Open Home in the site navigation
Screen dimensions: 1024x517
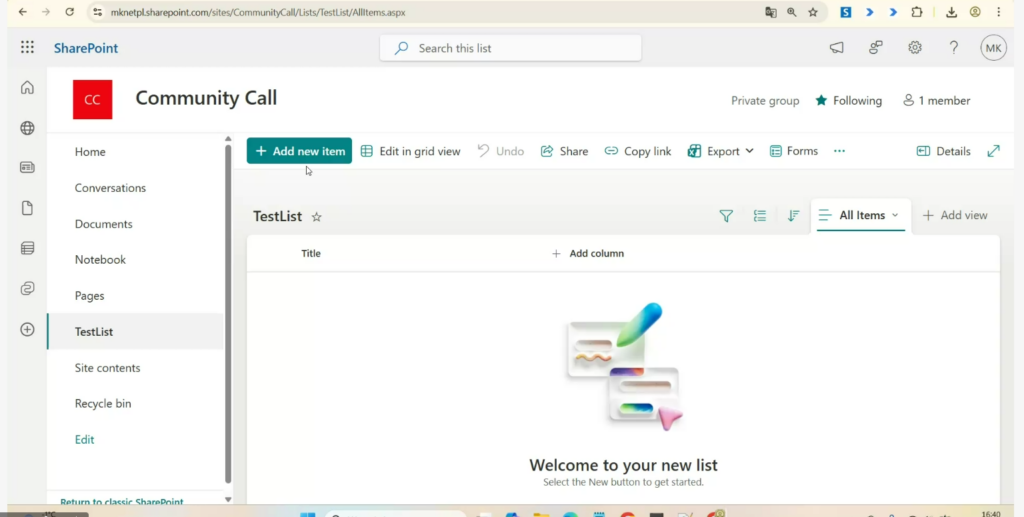click(90, 151)
